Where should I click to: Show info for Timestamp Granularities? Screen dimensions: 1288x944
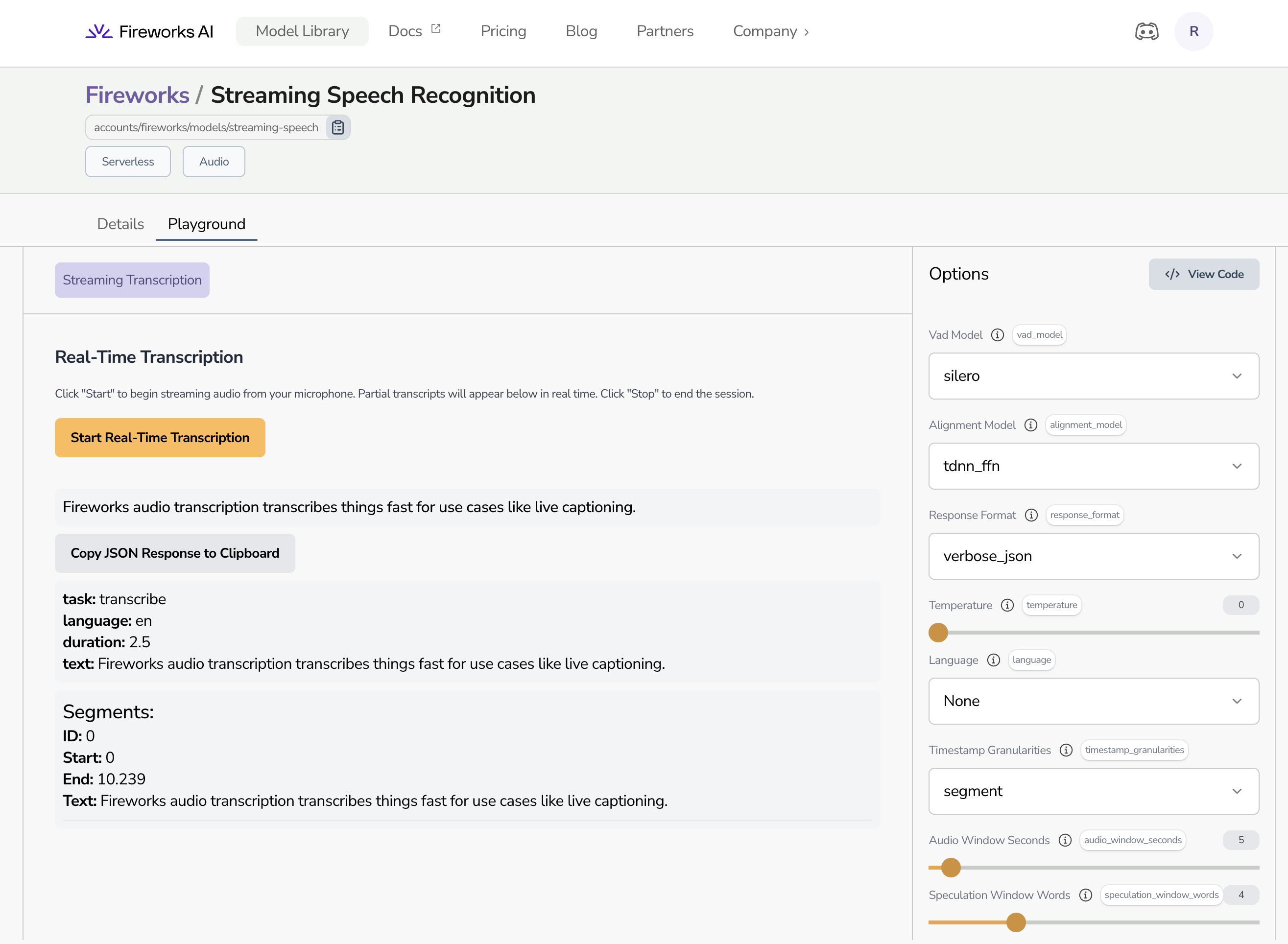pyautogui.click(x=1066, y=750)
